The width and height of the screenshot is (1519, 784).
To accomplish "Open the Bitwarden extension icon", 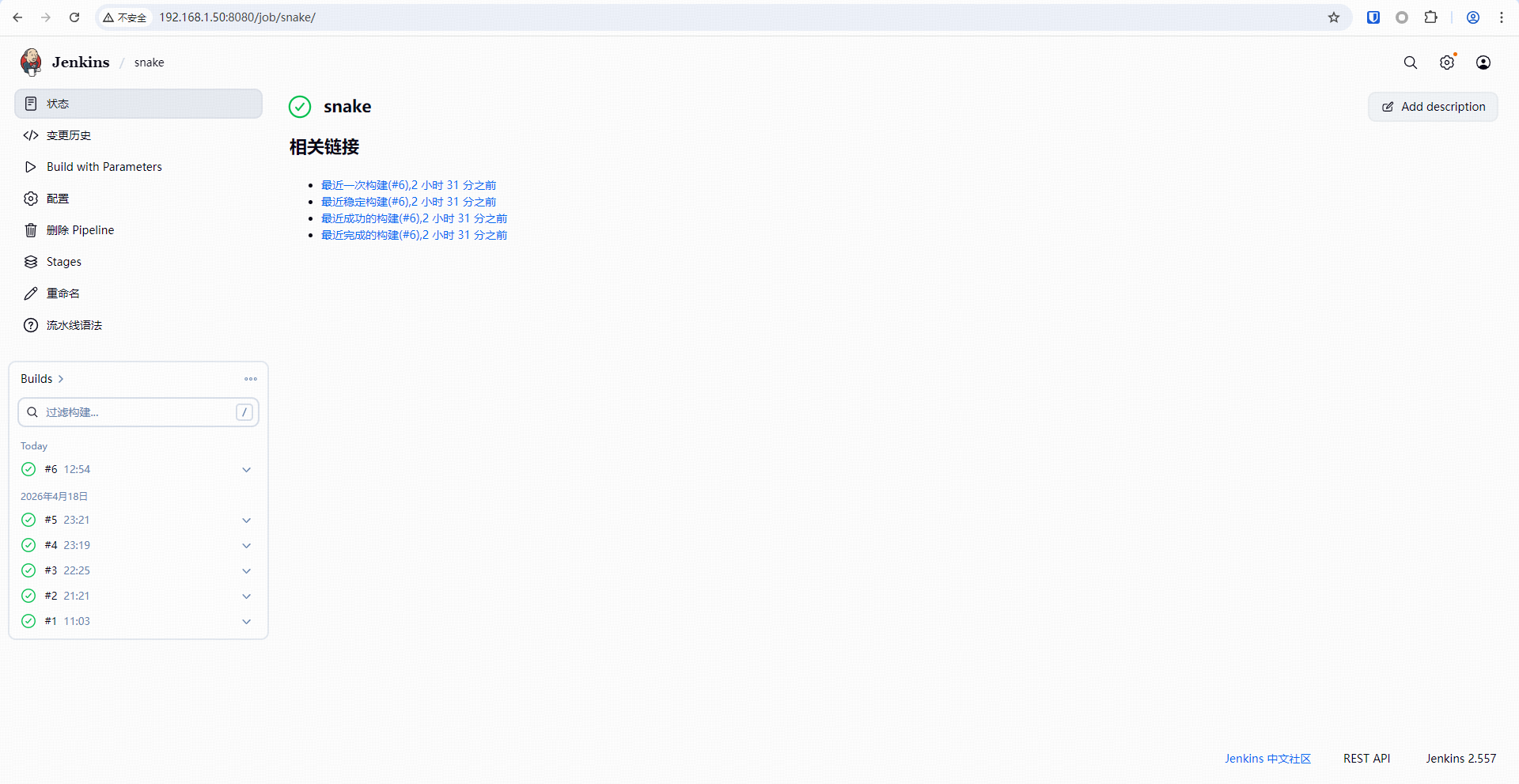I will pos(1373,17).
